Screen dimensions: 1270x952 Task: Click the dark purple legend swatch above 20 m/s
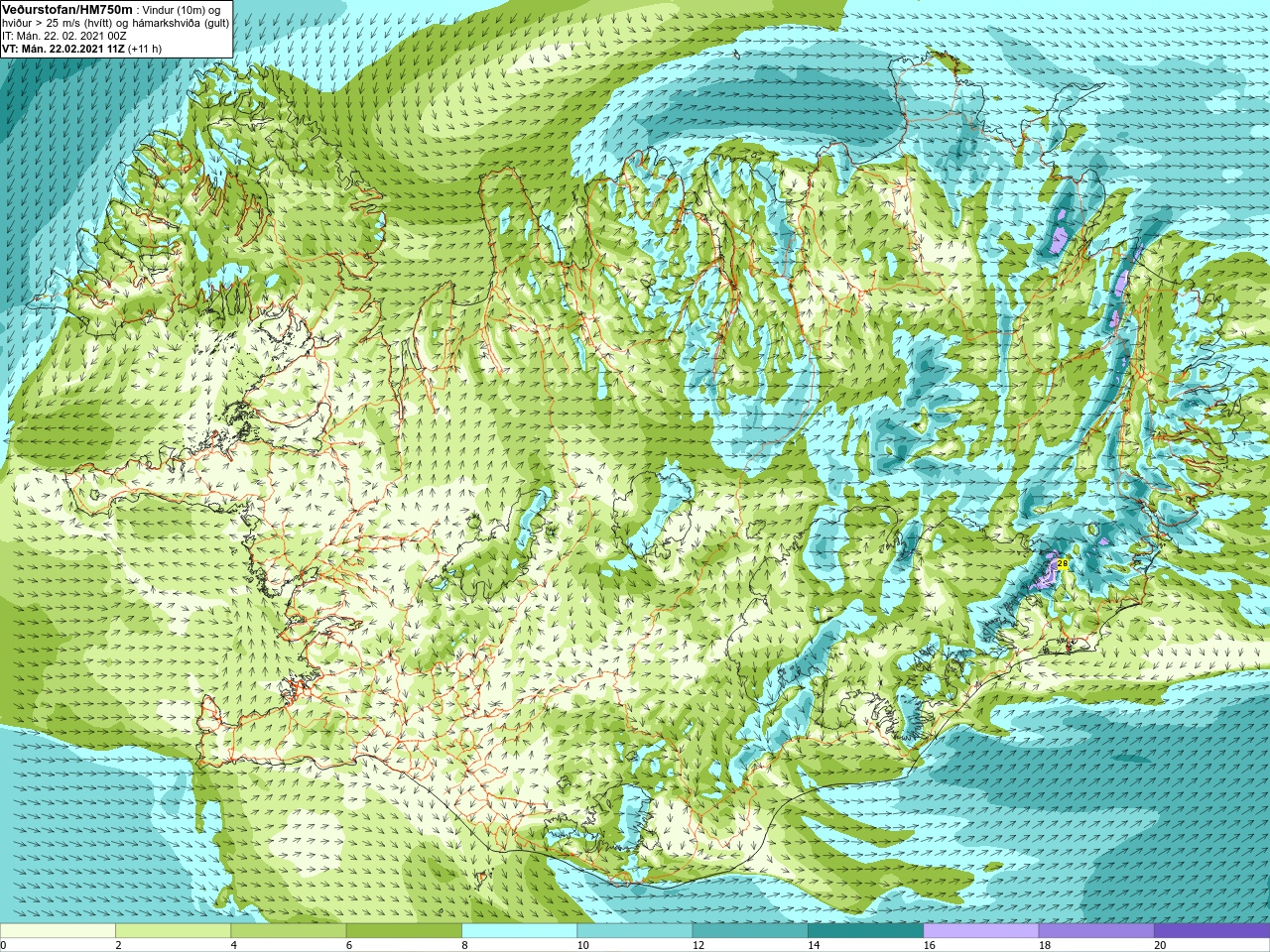tap(1211, 931)
